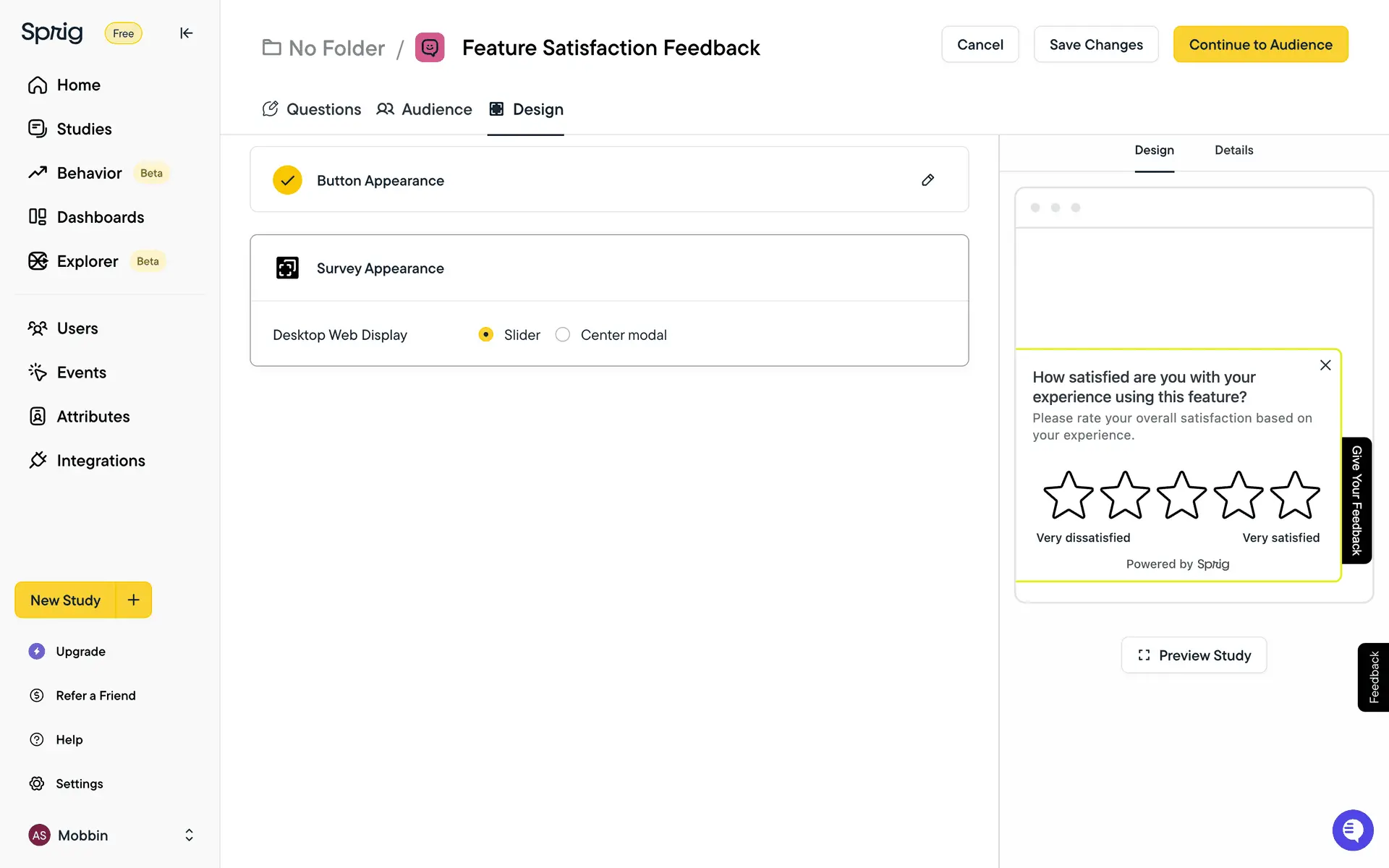Open the chat support bubble icon
This screenshot has height=868, width=1389.
tap(1352, 830)
